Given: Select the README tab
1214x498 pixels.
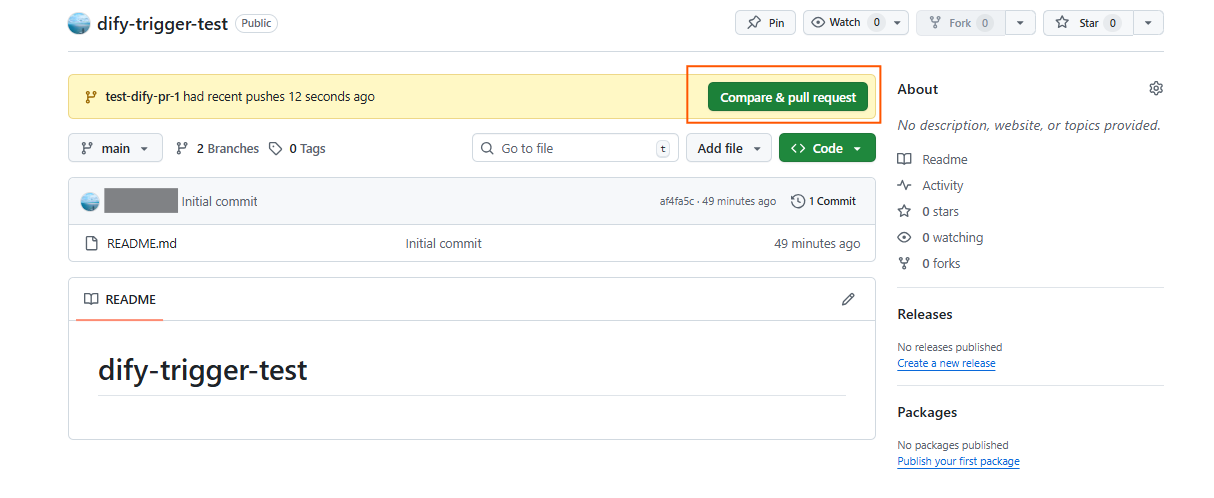Looking at the screenshot, I should [x=120, y=299].
